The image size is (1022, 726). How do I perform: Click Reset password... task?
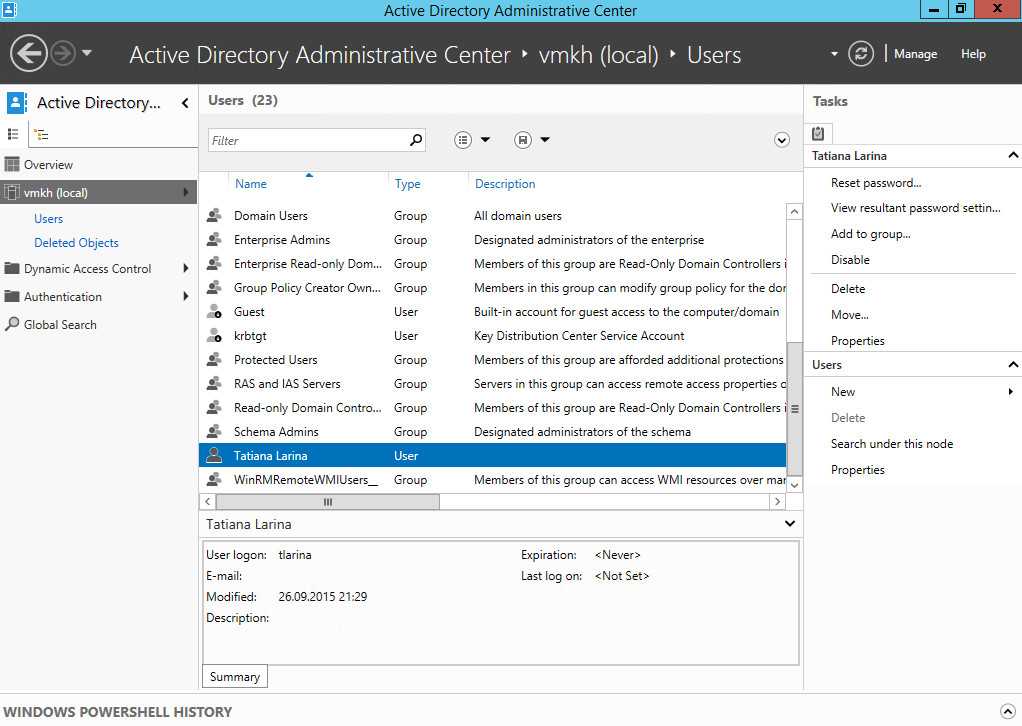876,183
